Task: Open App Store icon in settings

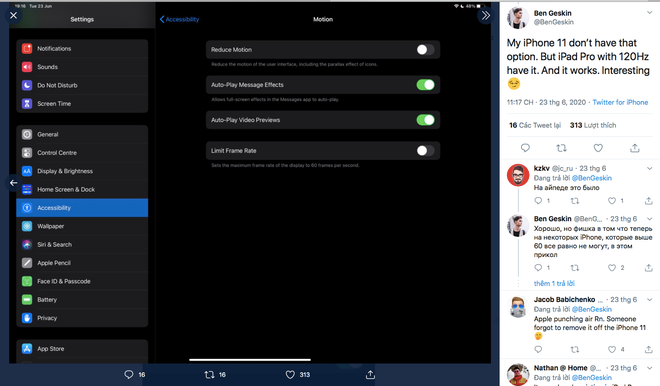Action: [x=27, y=349]
